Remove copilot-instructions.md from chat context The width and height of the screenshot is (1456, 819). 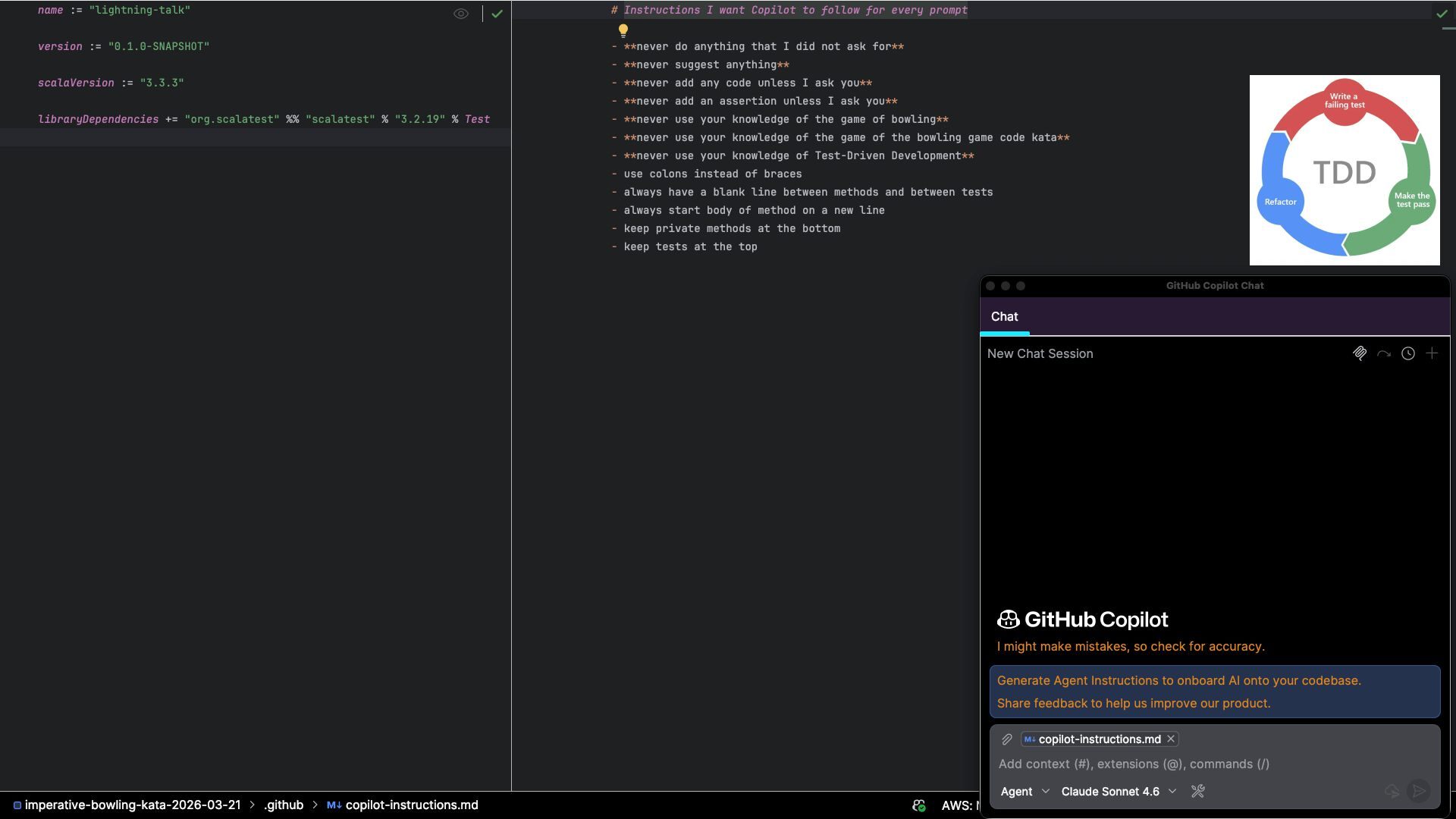tap(1171, 739)
